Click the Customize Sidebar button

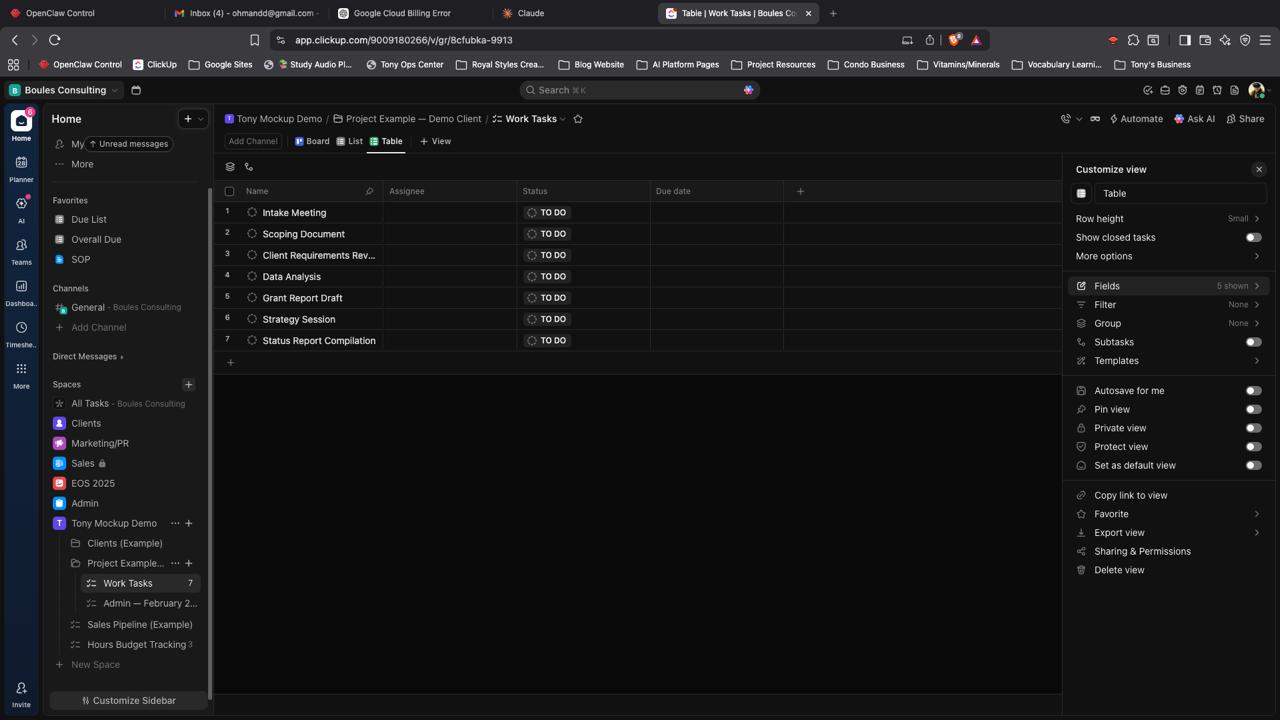coord(128,701)
